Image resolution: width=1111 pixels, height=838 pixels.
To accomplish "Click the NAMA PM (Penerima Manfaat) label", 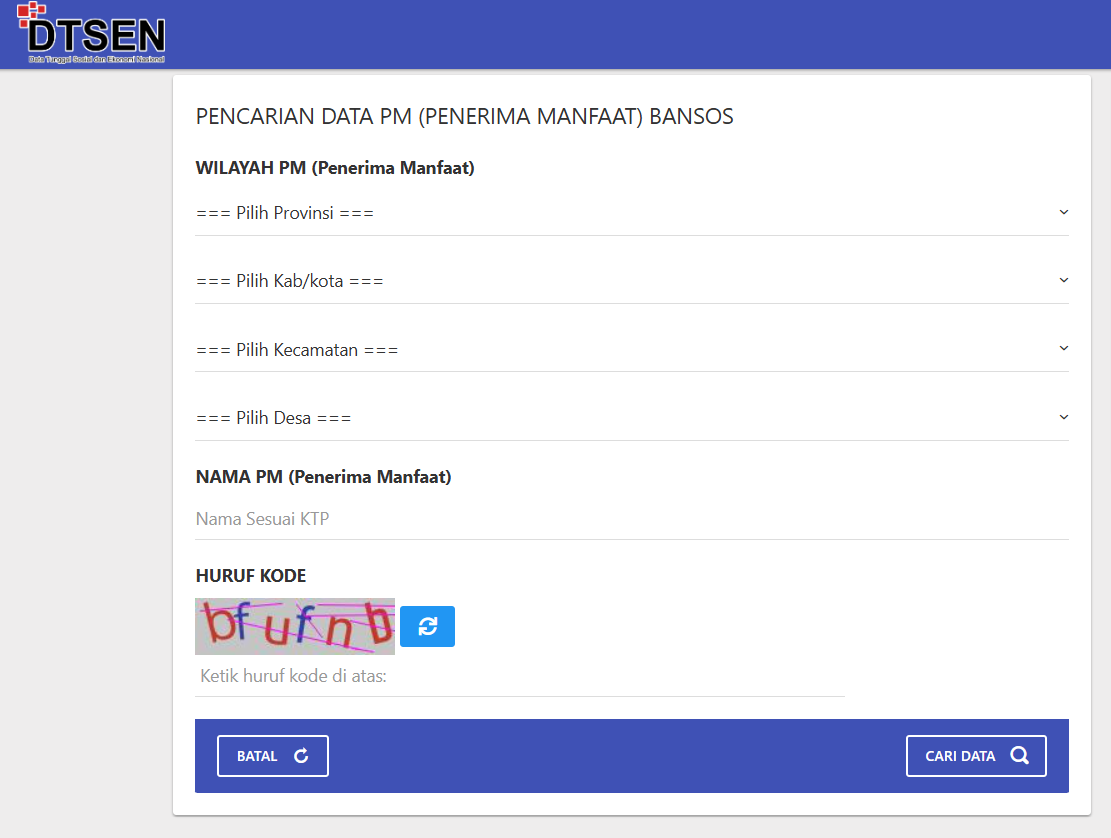I will [323, 477].
